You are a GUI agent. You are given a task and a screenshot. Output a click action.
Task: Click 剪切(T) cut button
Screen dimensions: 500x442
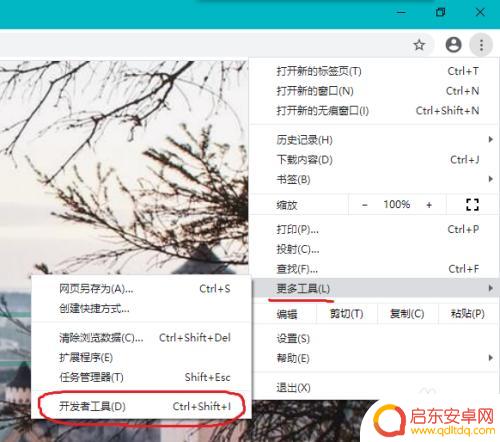[346, 314]
